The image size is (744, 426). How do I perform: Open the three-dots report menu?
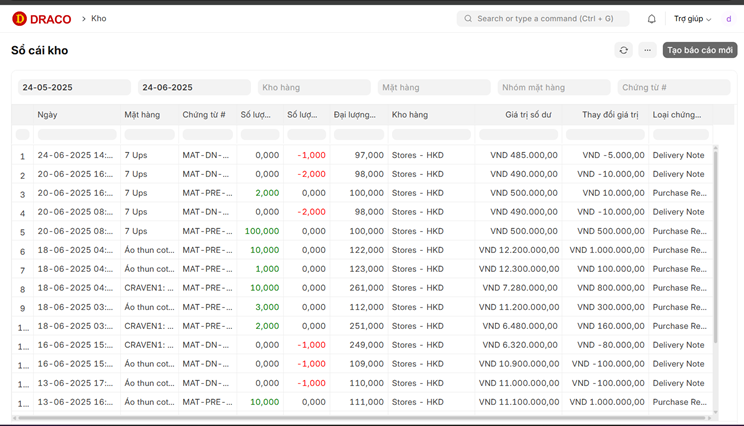point(647,50)
